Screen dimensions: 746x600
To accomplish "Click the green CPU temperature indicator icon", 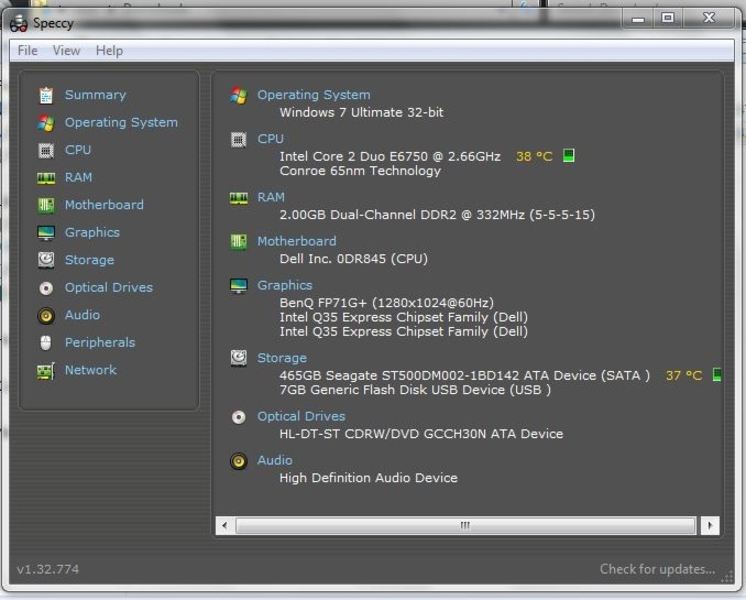I will pyautogui.click(x=569, y=156).
